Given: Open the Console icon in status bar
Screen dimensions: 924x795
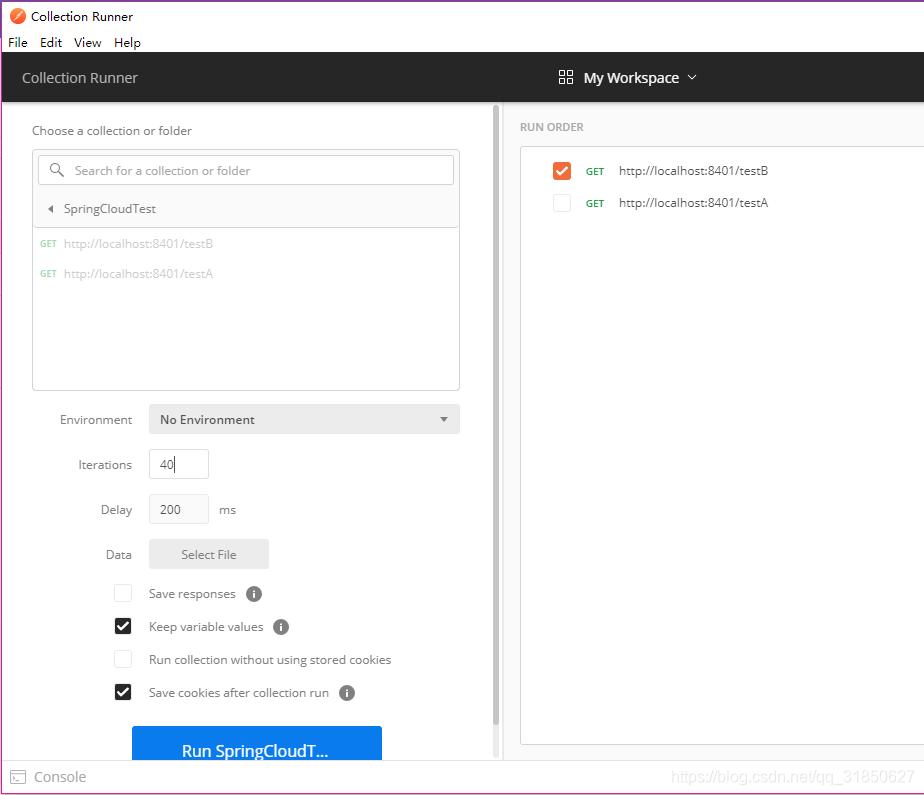Looking at the screenshot, I should [x=18, y=777].
